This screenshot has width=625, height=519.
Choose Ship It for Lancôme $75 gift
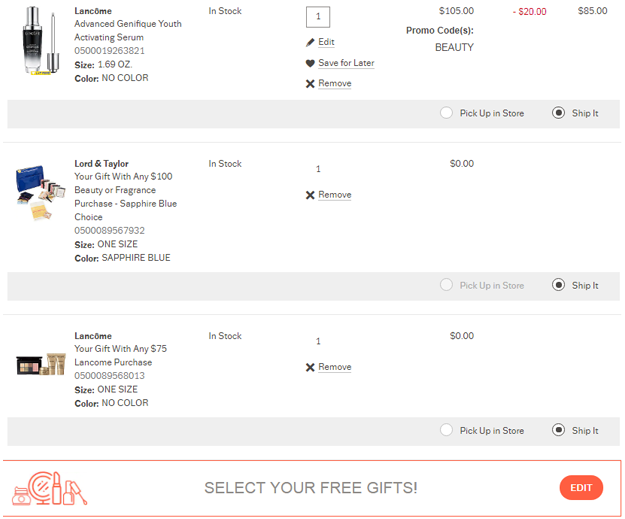[x=559, y=431]
